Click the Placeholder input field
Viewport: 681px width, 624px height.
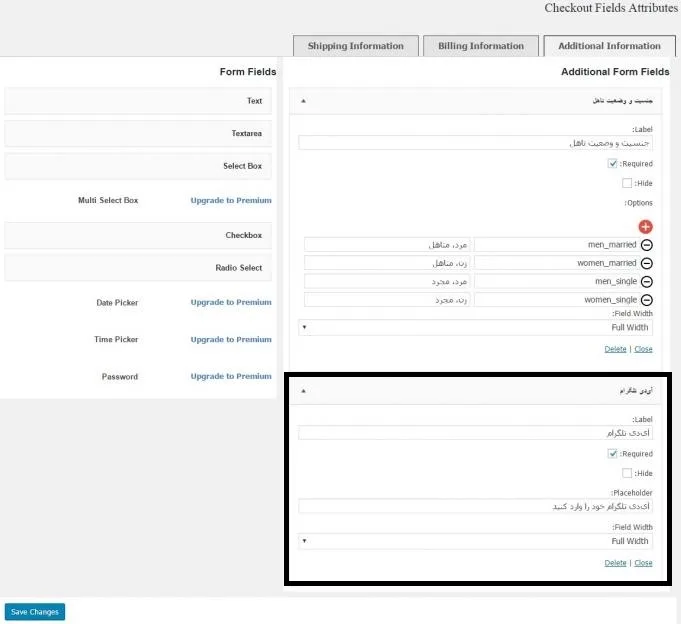[x=475, y=506]
